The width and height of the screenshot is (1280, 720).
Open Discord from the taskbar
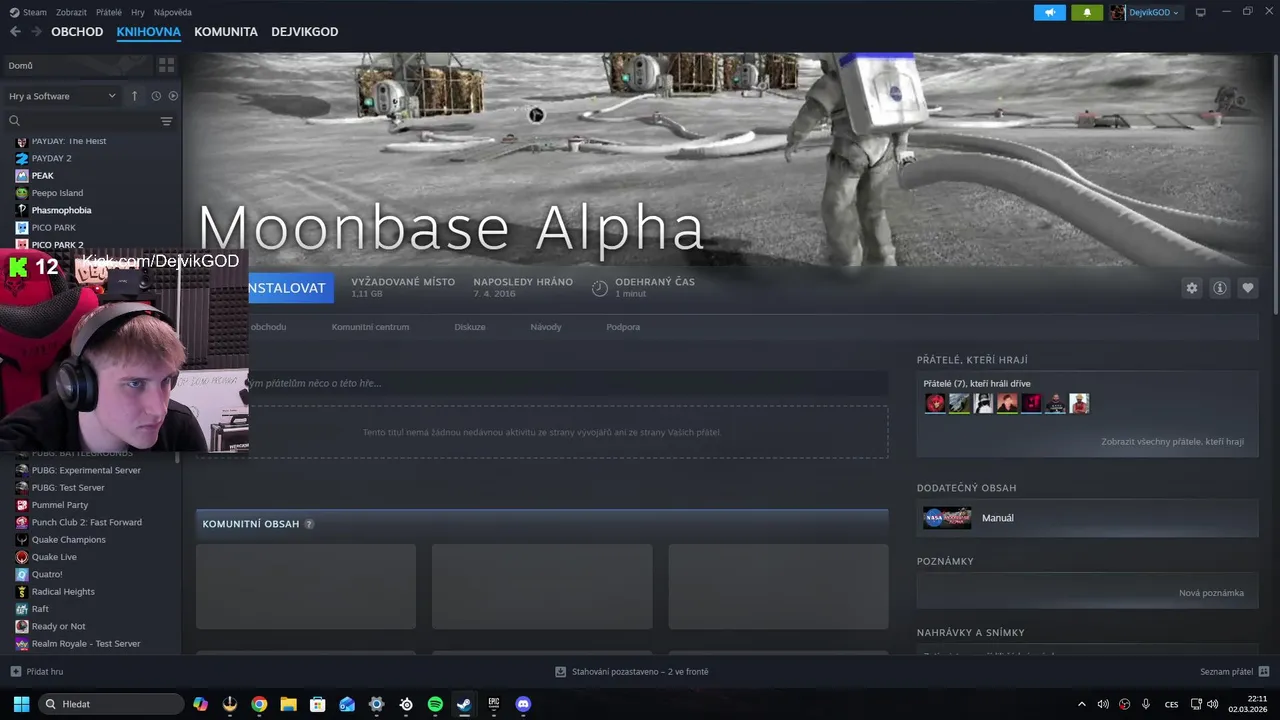522,704
